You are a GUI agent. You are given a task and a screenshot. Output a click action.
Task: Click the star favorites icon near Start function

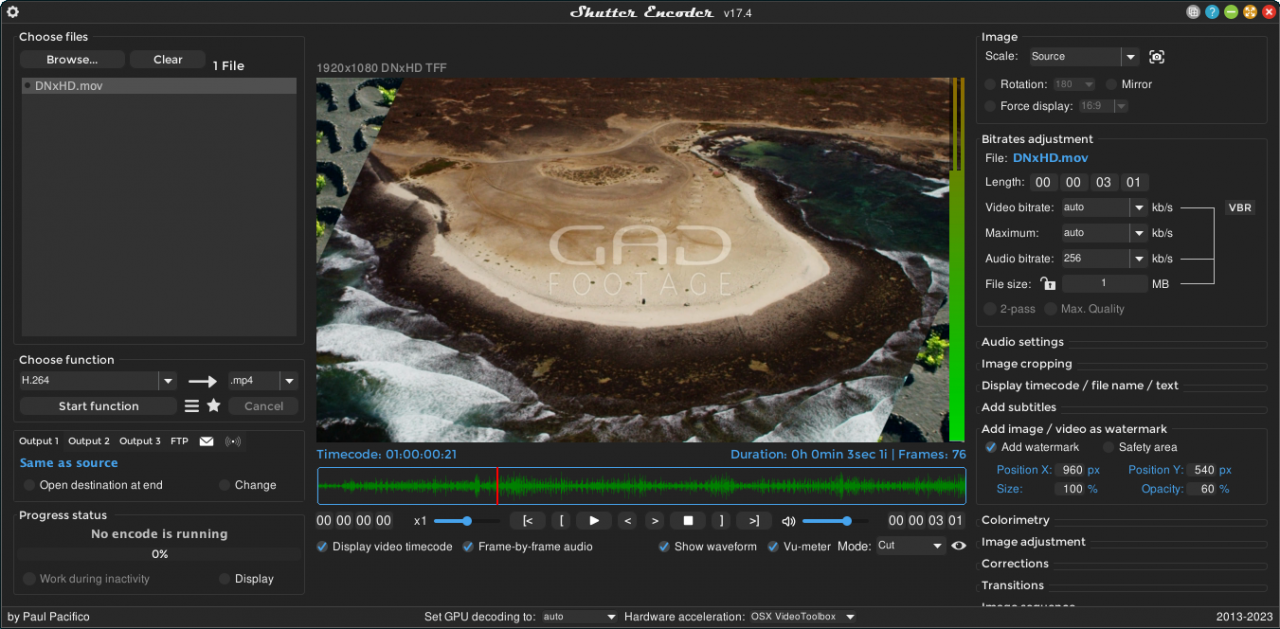214,406
